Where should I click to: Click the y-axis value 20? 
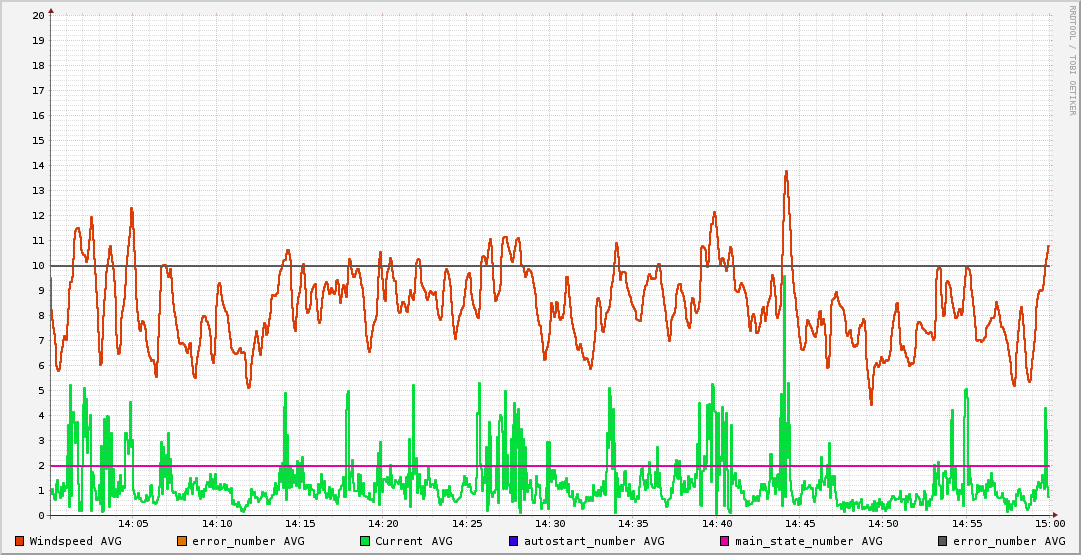38,16
